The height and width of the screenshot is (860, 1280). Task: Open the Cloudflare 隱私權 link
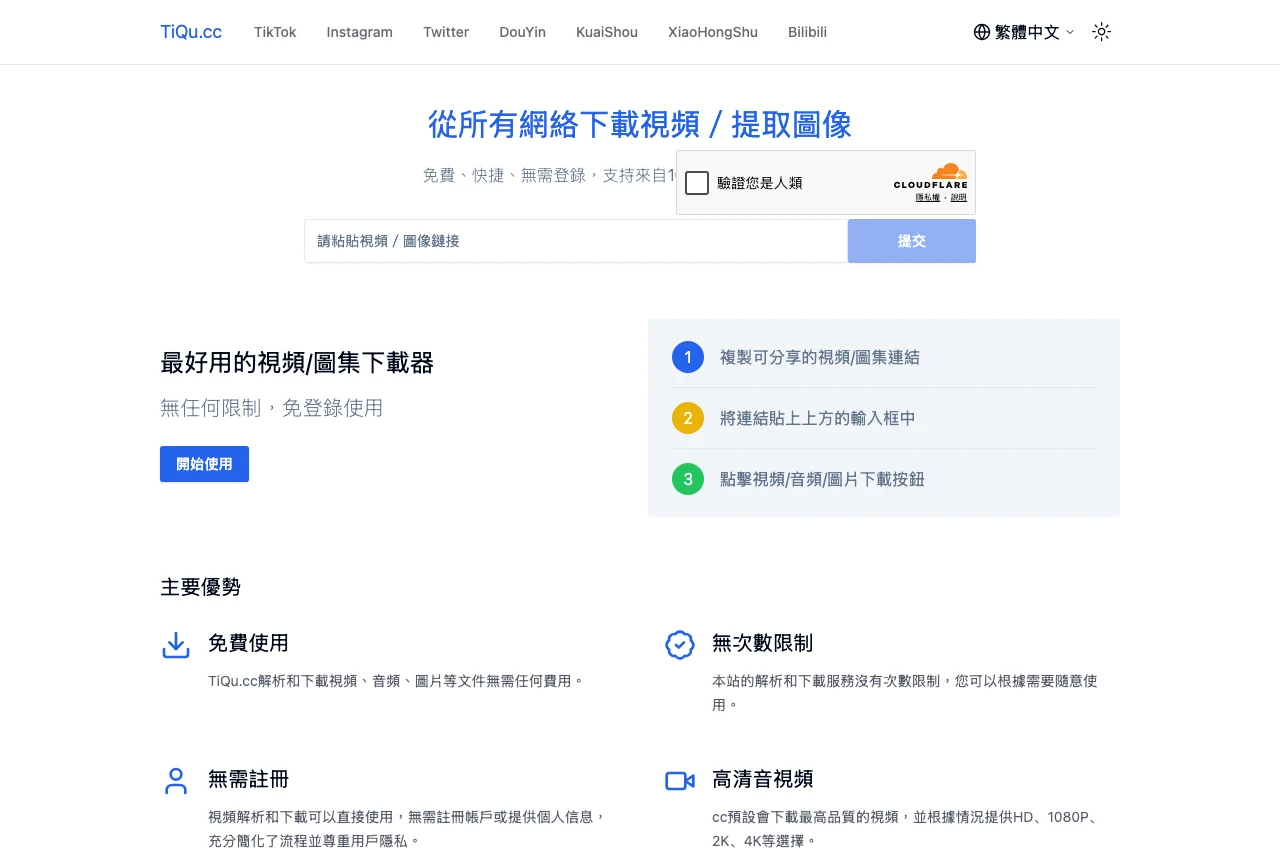click(x=927, y=198)
